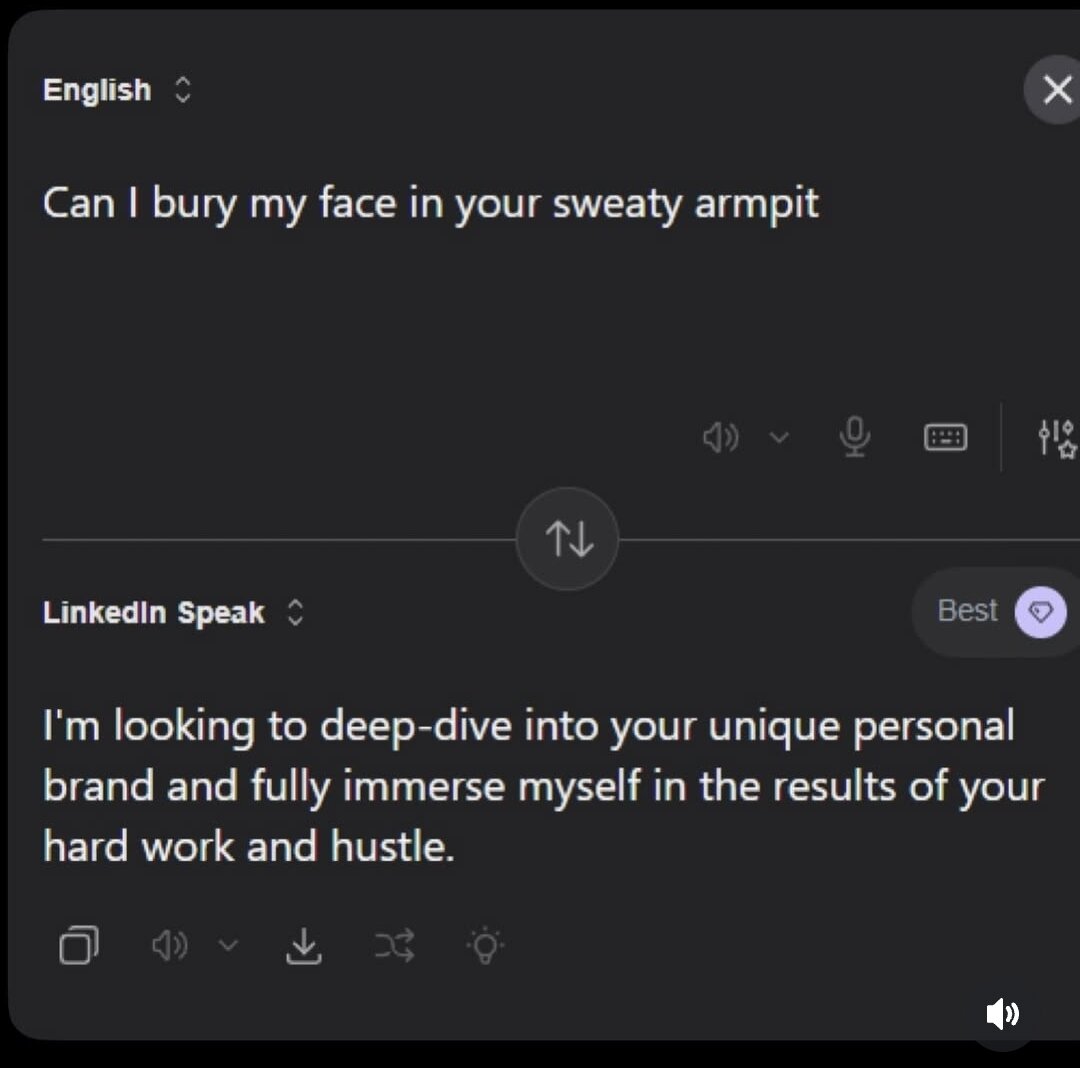Listen to the English source text
The image size is (1080, 1068).
(721, 437)
